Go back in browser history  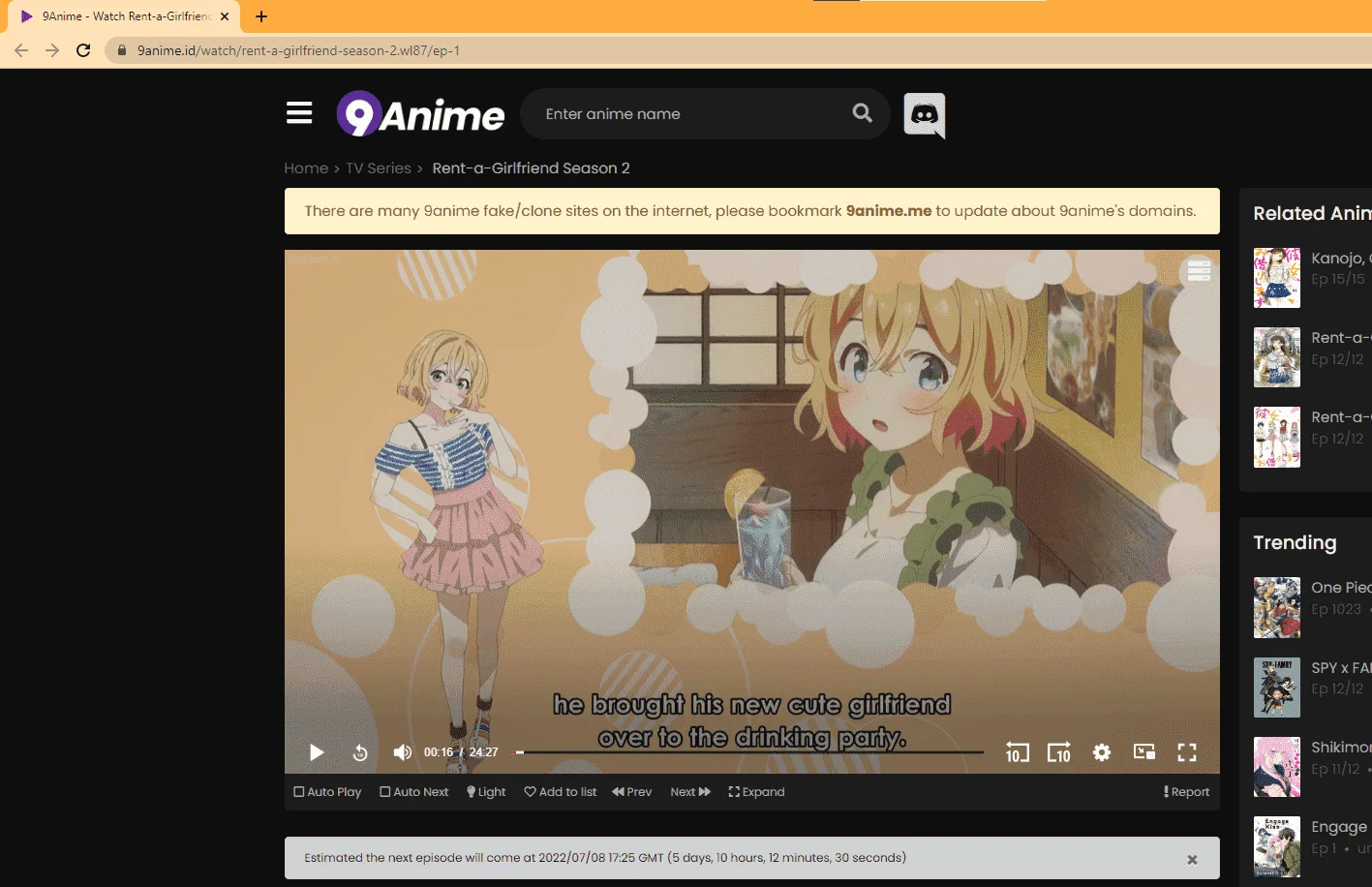click(x=21, y=50)
